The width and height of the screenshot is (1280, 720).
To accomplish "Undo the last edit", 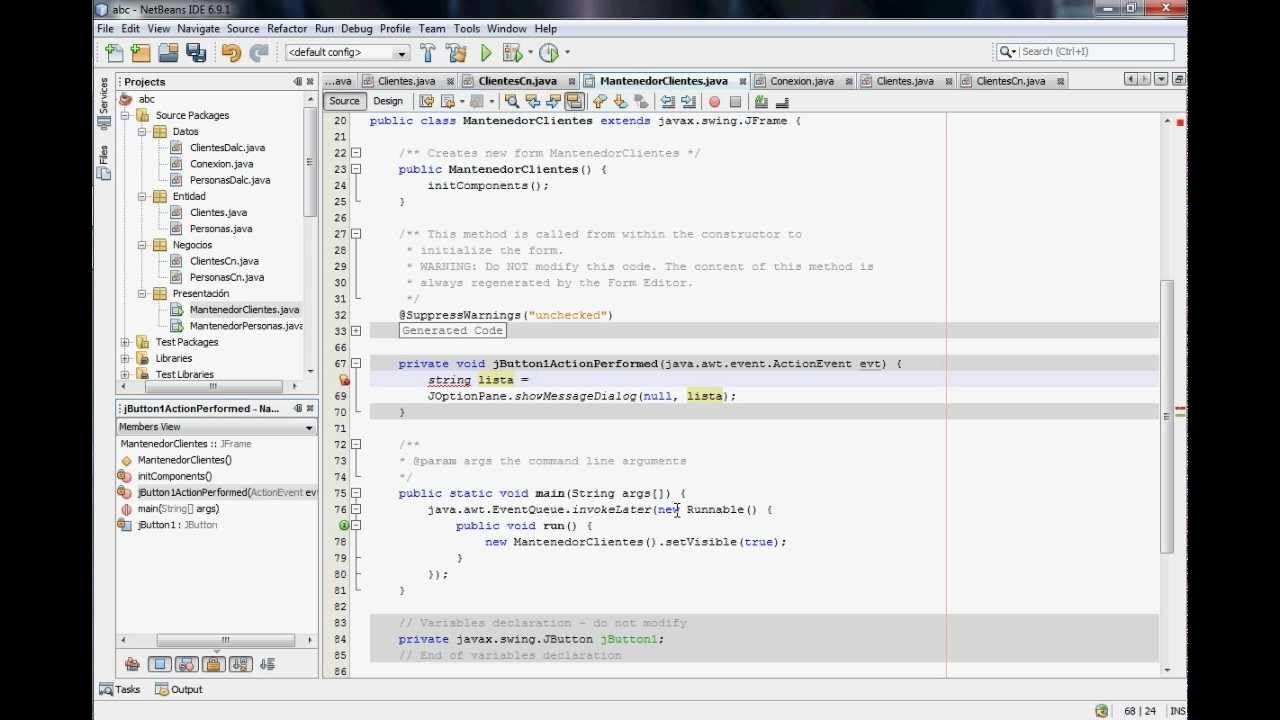I will coord(231,53).
